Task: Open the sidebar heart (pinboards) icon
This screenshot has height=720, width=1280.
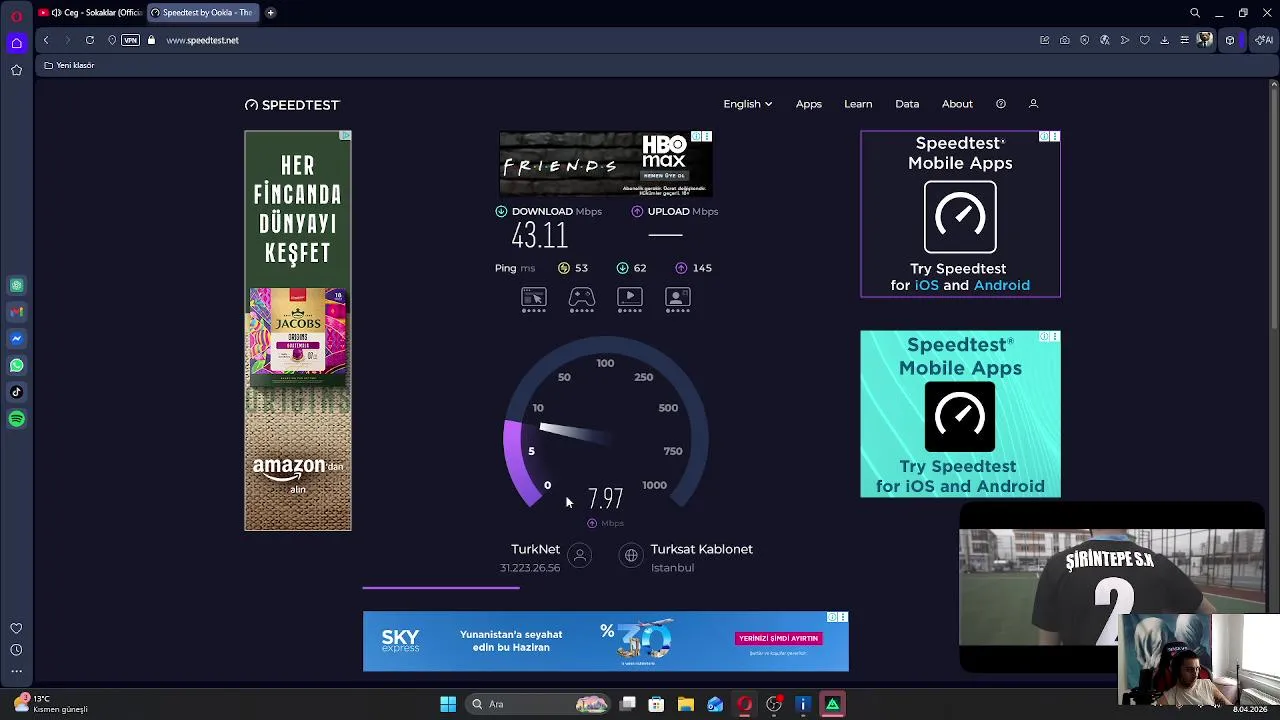Action: [x=16, y=628]
